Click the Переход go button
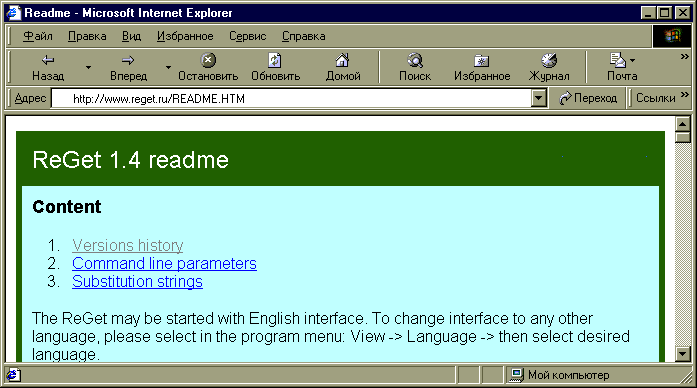697x388 pixels. click(588, 98)
